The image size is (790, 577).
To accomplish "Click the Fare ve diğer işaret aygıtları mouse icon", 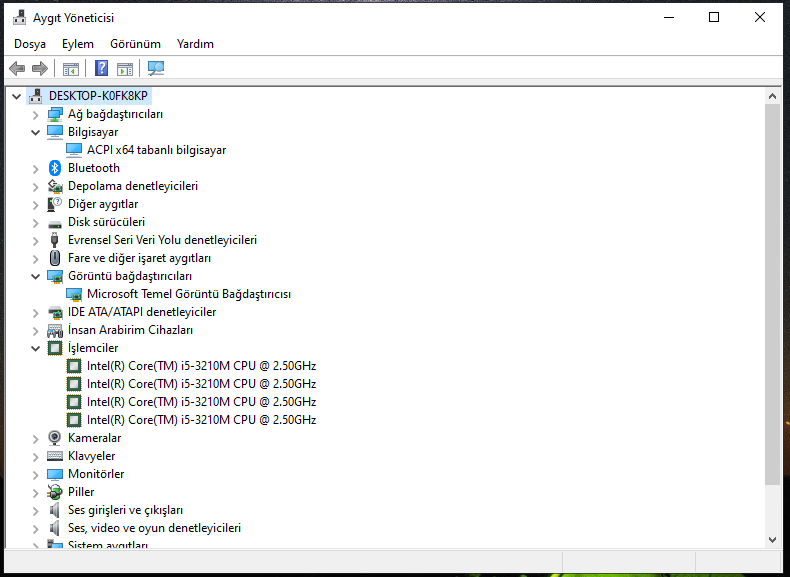I will point(54,258).
